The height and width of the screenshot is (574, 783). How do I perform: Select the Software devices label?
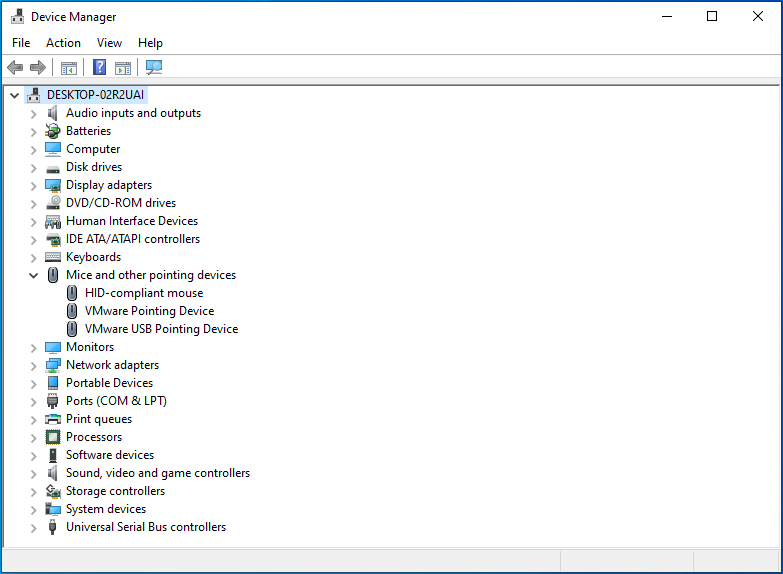point(110,455)
